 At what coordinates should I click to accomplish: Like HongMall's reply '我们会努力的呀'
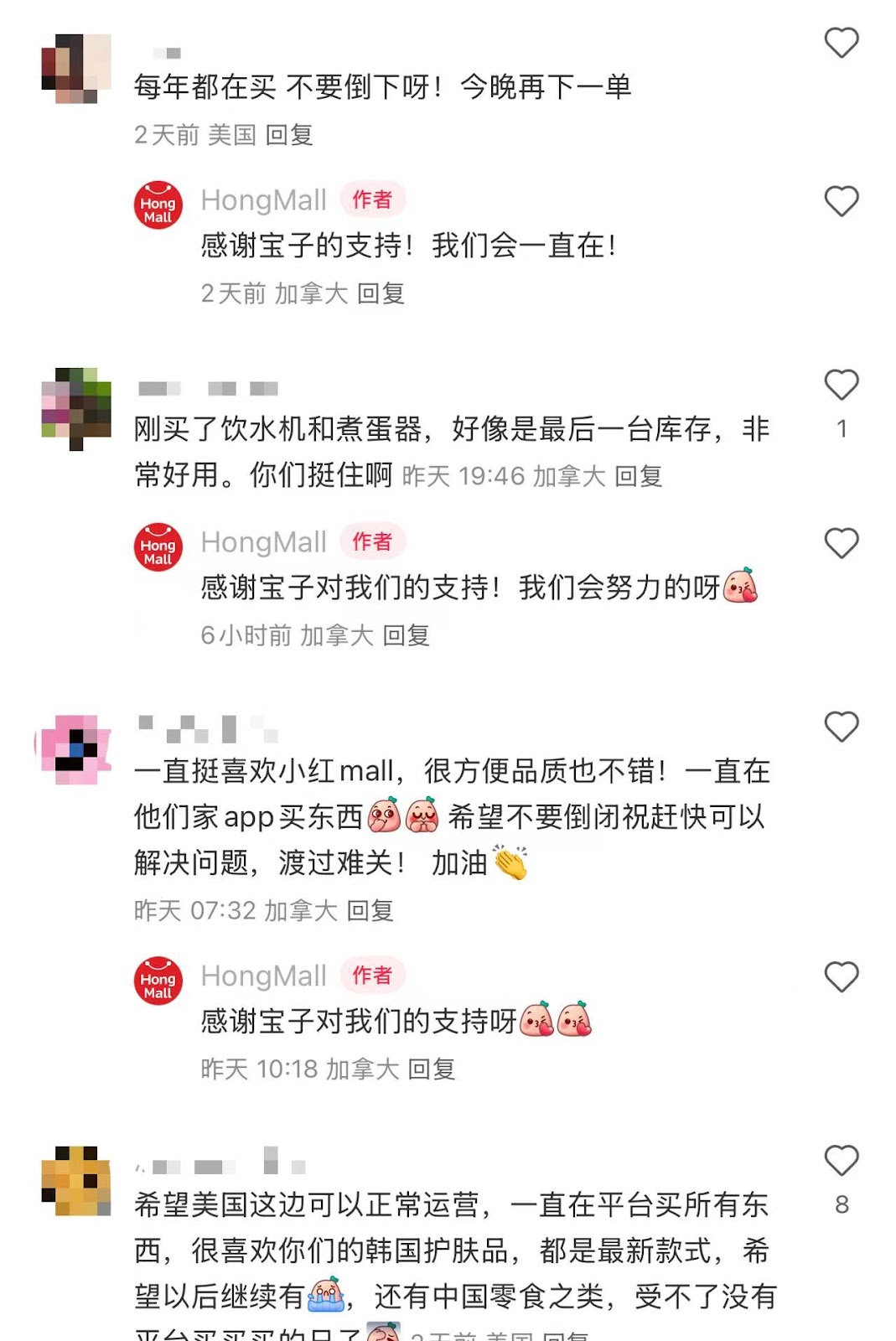tap(842, 543)
